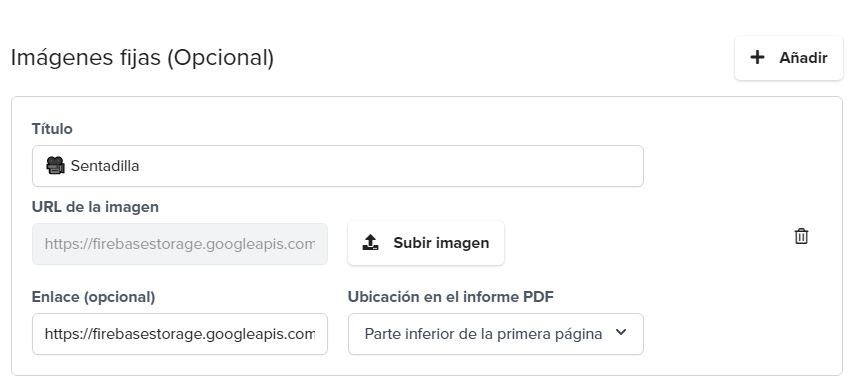
Task: Focus the Título input containing Sentadilla
Action: (338, 166)
